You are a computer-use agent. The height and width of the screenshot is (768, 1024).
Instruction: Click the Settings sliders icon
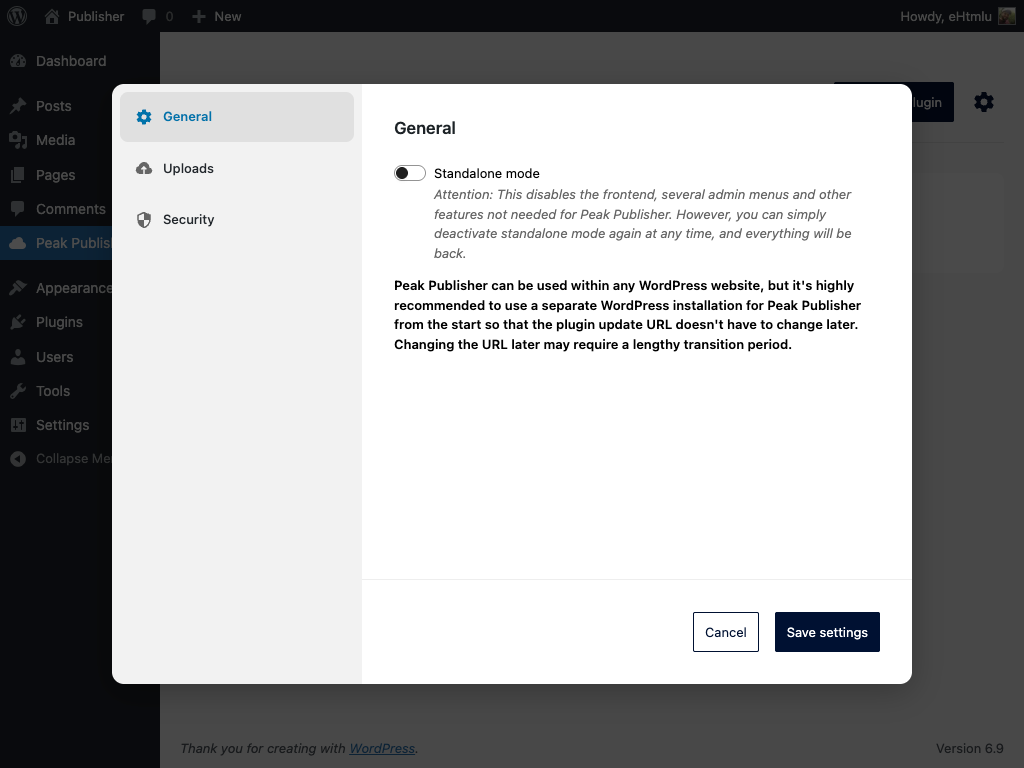(x=18, y=424)
